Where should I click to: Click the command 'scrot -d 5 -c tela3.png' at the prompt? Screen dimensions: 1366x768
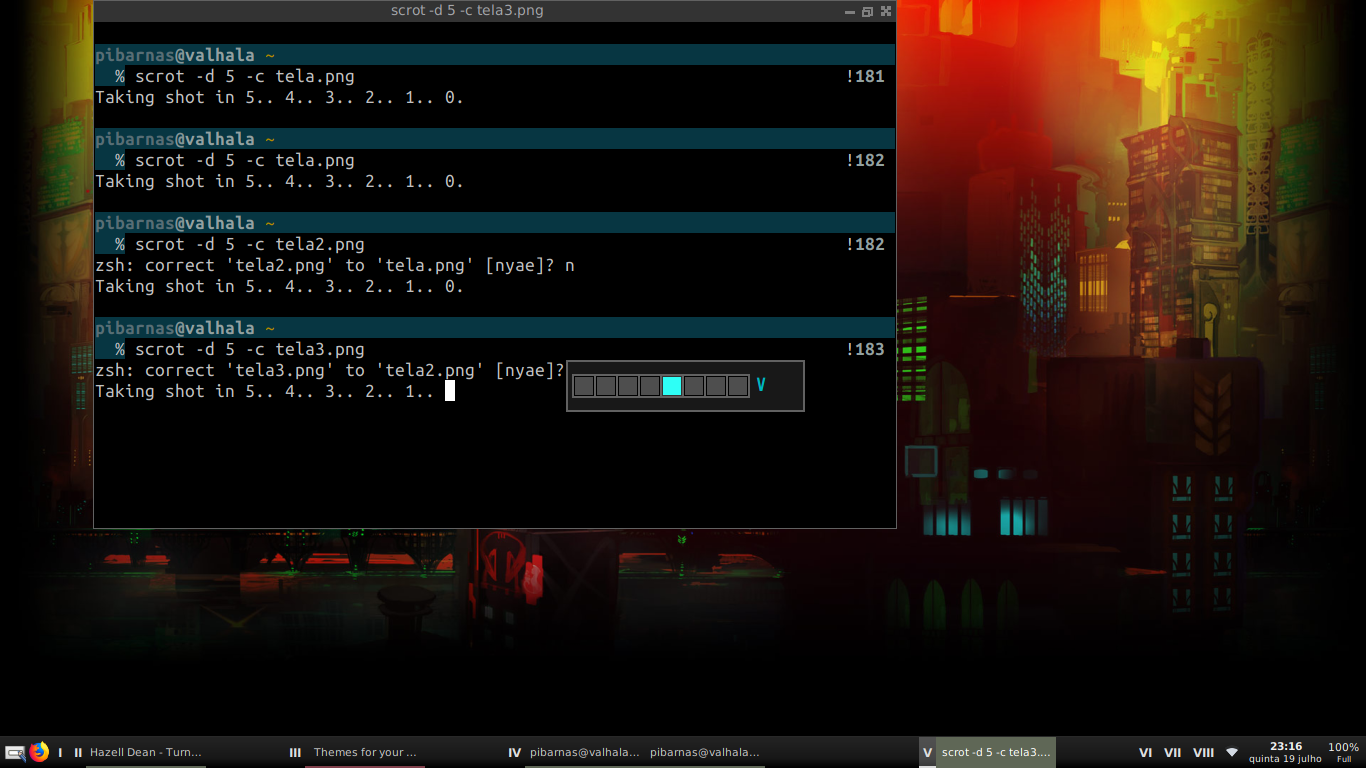250,349
